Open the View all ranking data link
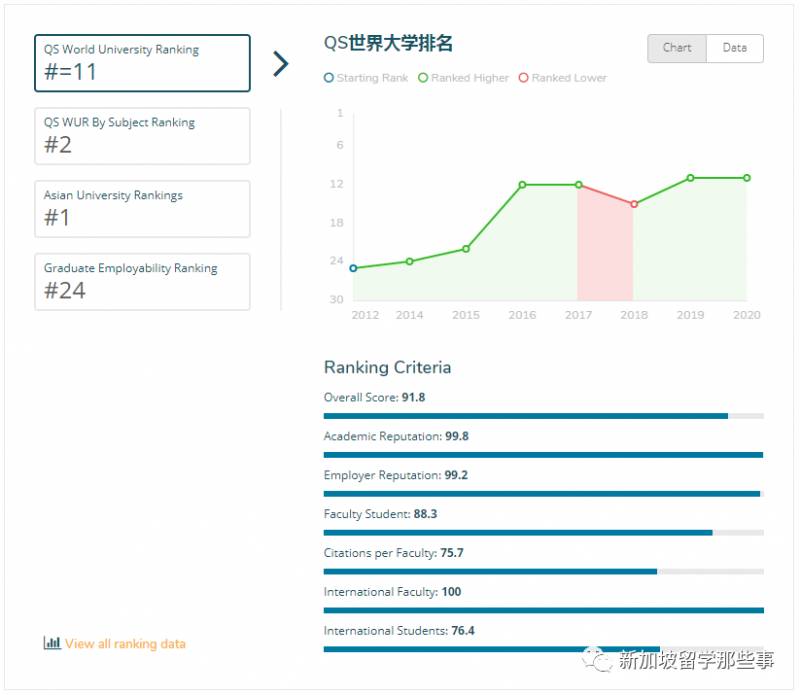 [x=125, y=644]
